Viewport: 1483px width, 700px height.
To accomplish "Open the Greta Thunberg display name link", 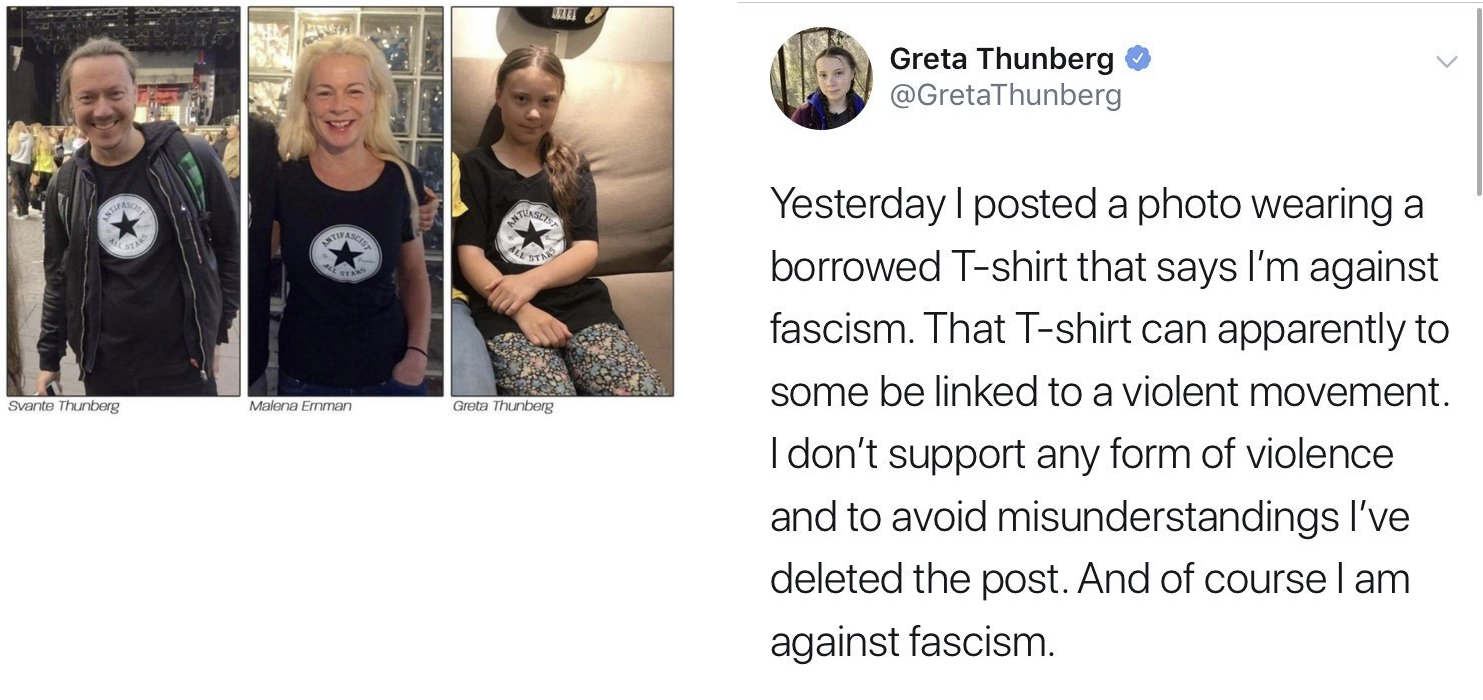I will (x=1001, y=59).
